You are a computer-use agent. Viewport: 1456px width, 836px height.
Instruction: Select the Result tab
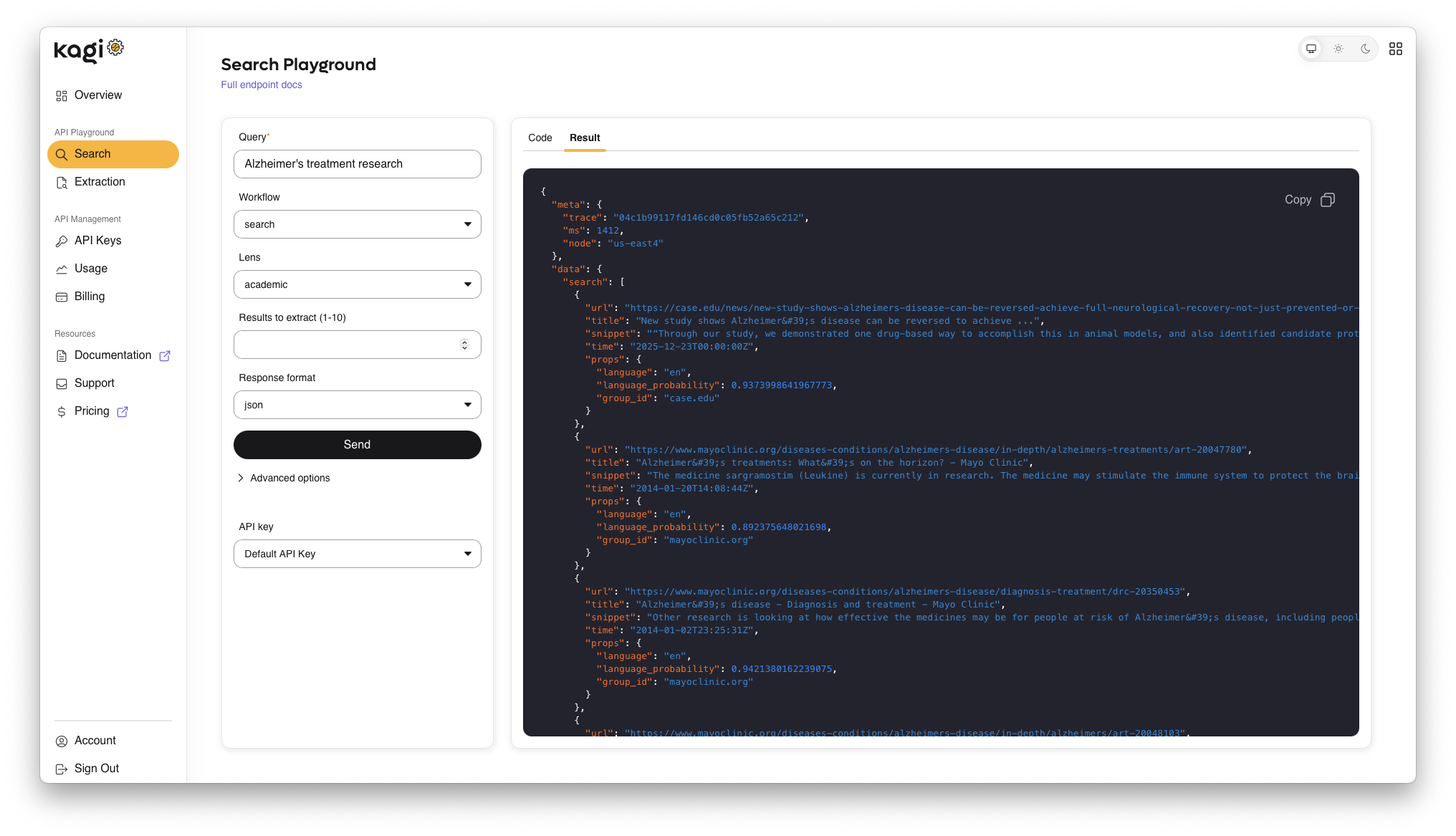pos(585,138)
